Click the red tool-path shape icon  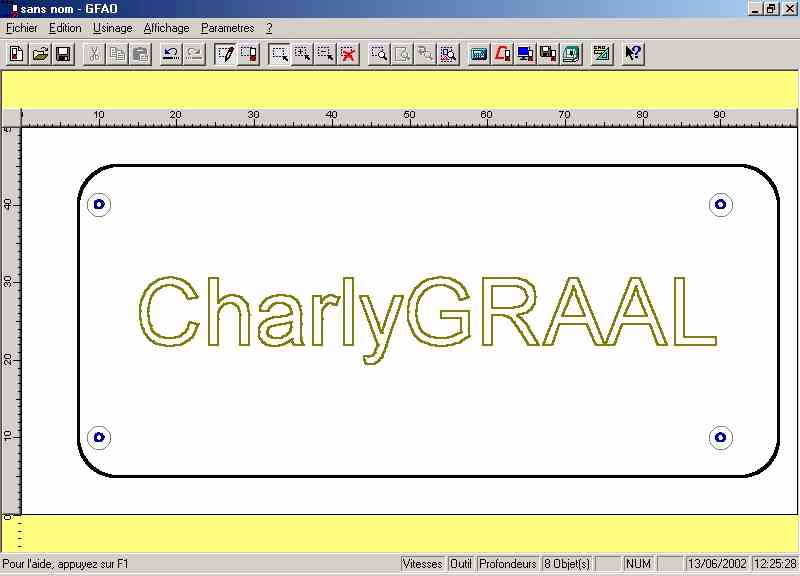coord(502,54)
